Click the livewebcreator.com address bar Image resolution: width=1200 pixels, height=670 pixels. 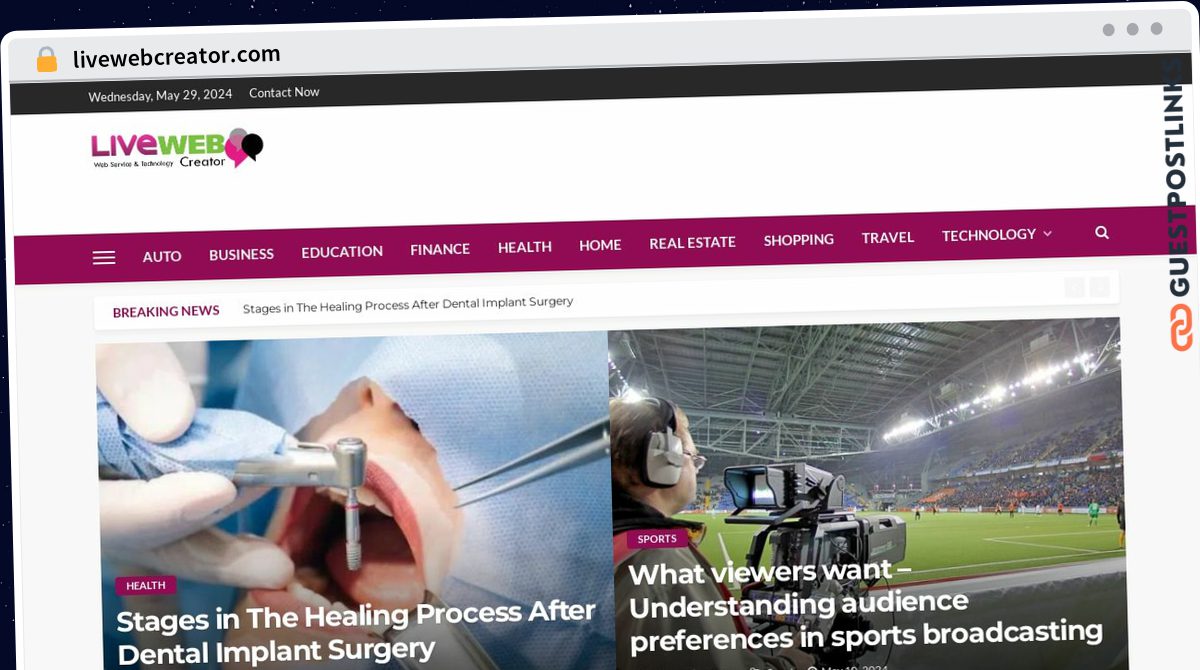177,57
